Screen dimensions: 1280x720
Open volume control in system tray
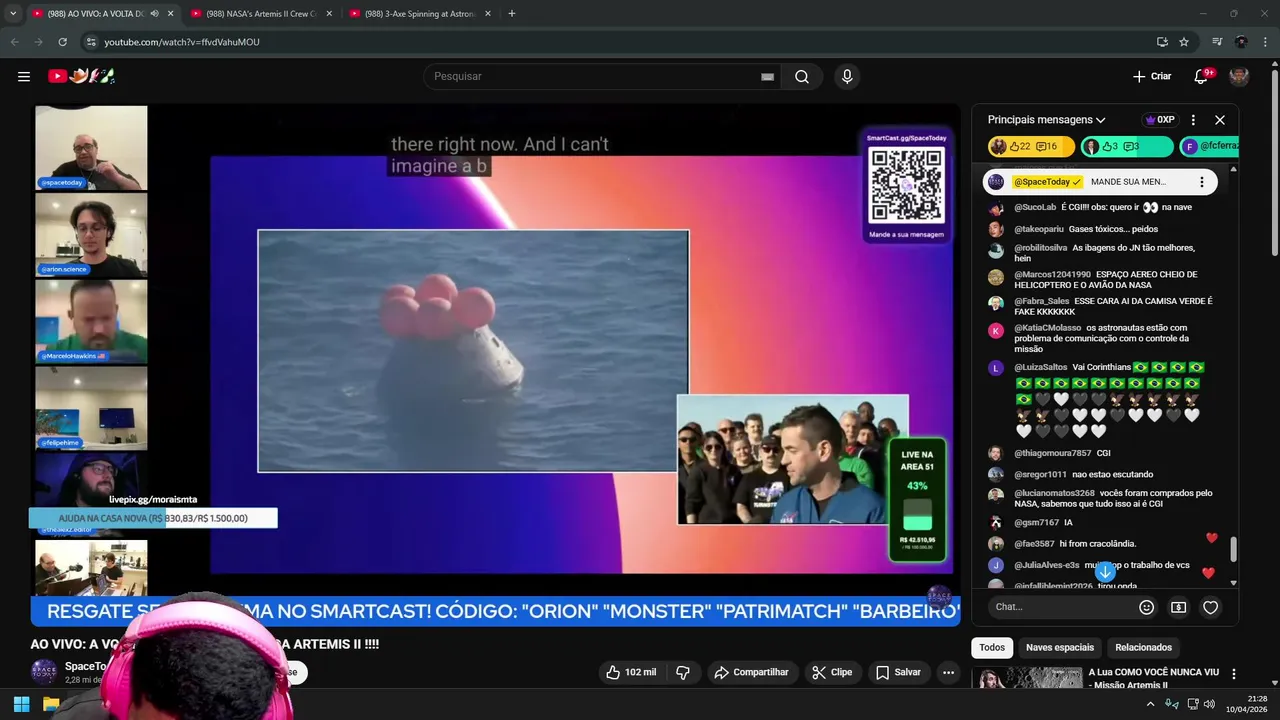[1209, 704]
